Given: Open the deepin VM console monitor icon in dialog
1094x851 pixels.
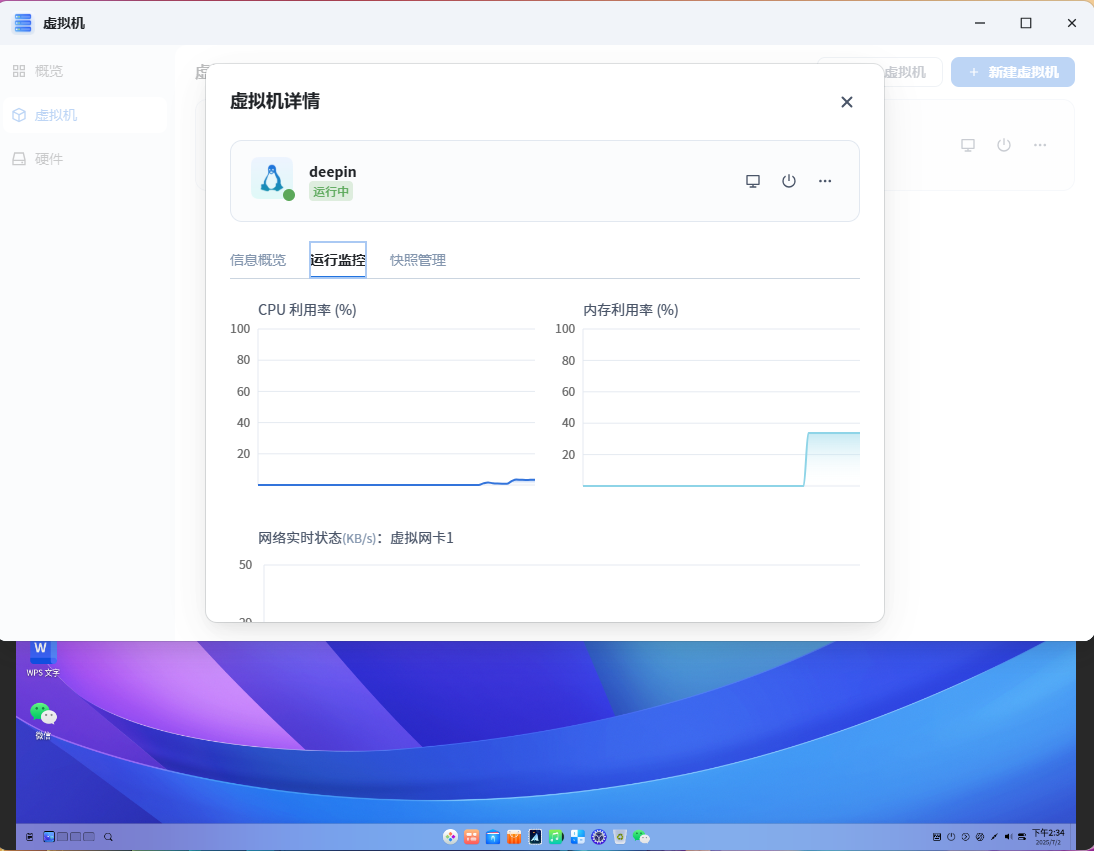Looking at the screenshot, I should (753, 181).
